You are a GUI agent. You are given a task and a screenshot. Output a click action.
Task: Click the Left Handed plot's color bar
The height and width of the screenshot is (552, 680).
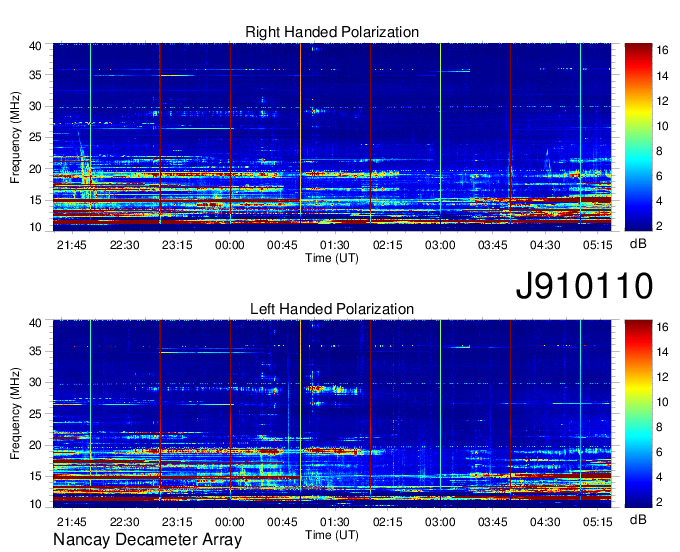click(x=638, y=414)
